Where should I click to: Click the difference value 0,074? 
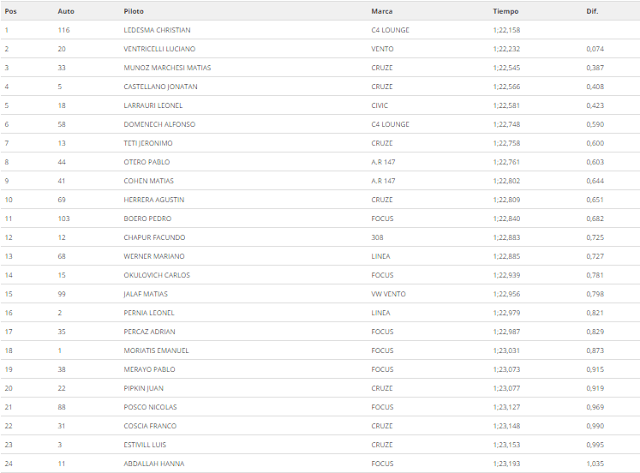(x=595, y=49)
